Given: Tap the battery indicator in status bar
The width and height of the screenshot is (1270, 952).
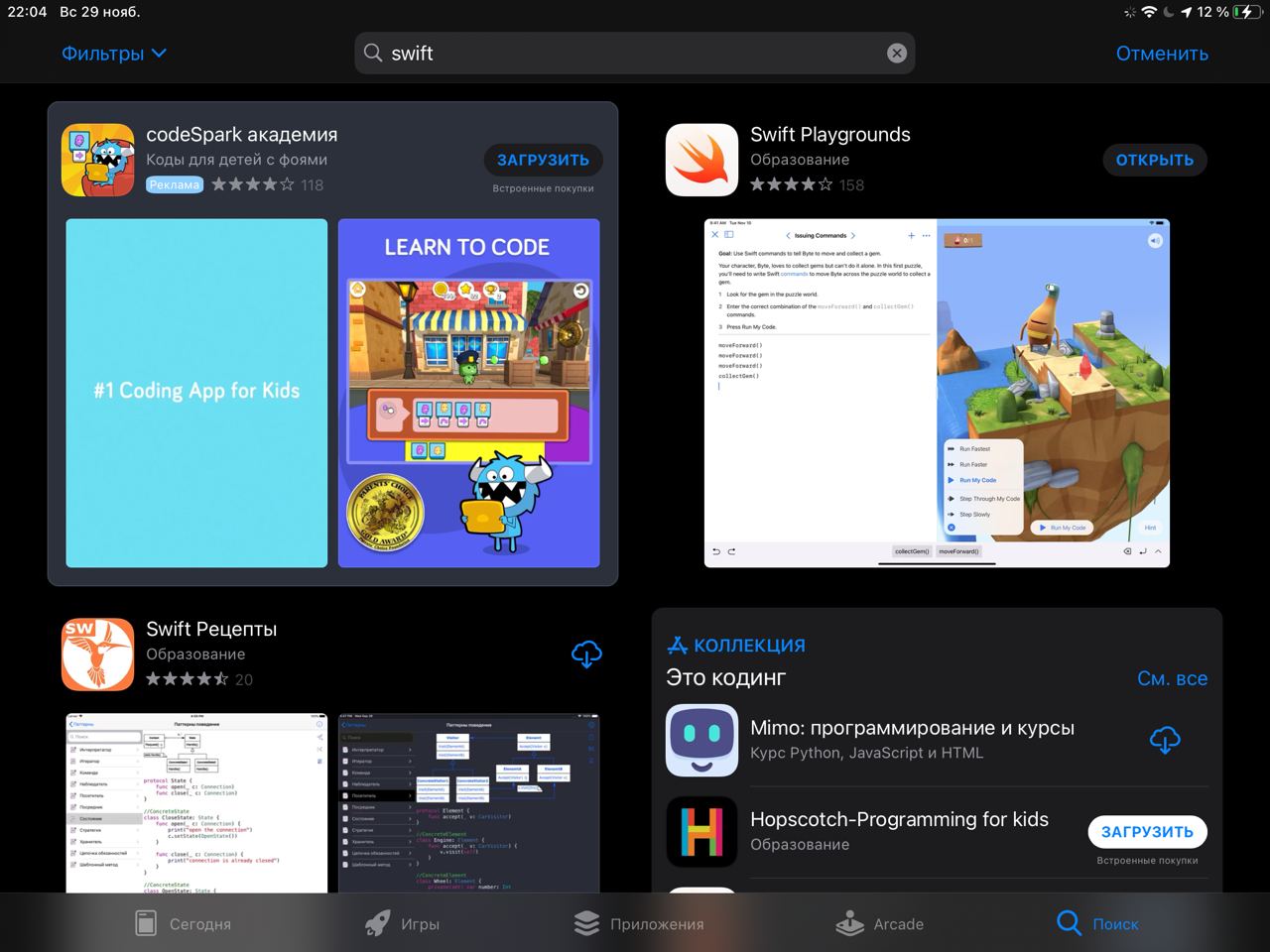Looking at the screenshot, I should click(1247, 12).
